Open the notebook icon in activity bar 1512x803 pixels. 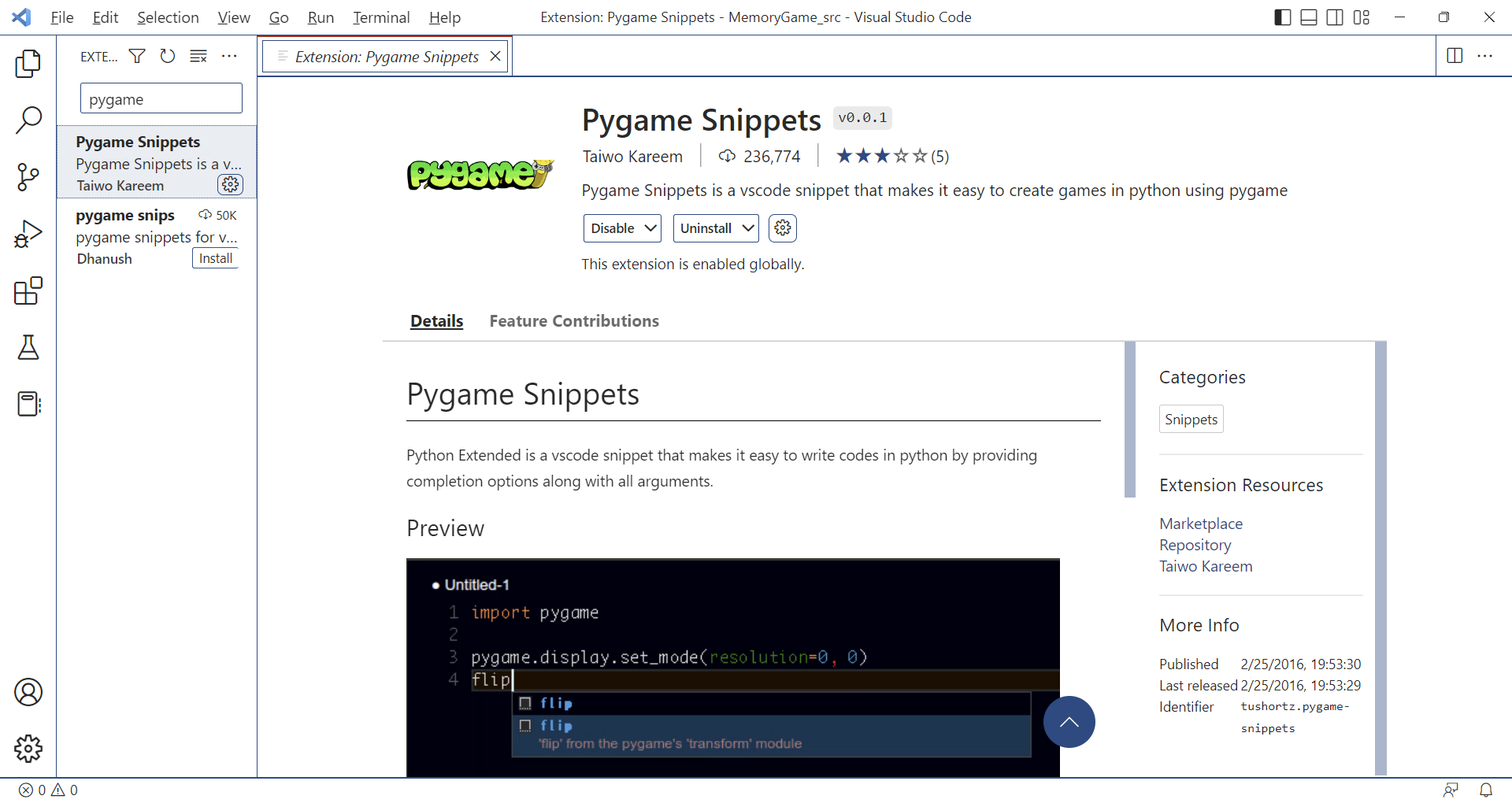(28, 404)
